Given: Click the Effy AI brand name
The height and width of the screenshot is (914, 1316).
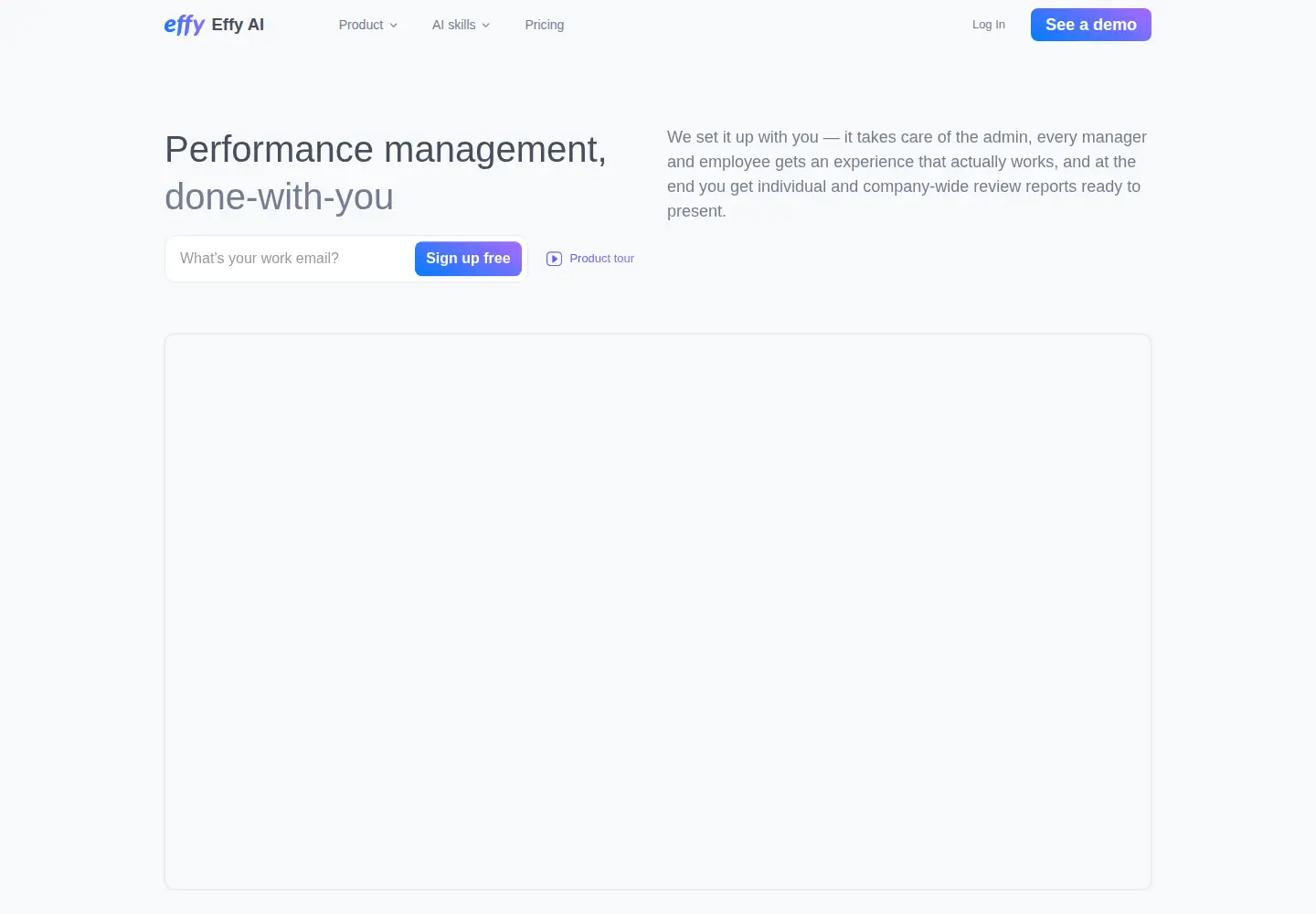Looking at the screenshot, I should point(238,25).
